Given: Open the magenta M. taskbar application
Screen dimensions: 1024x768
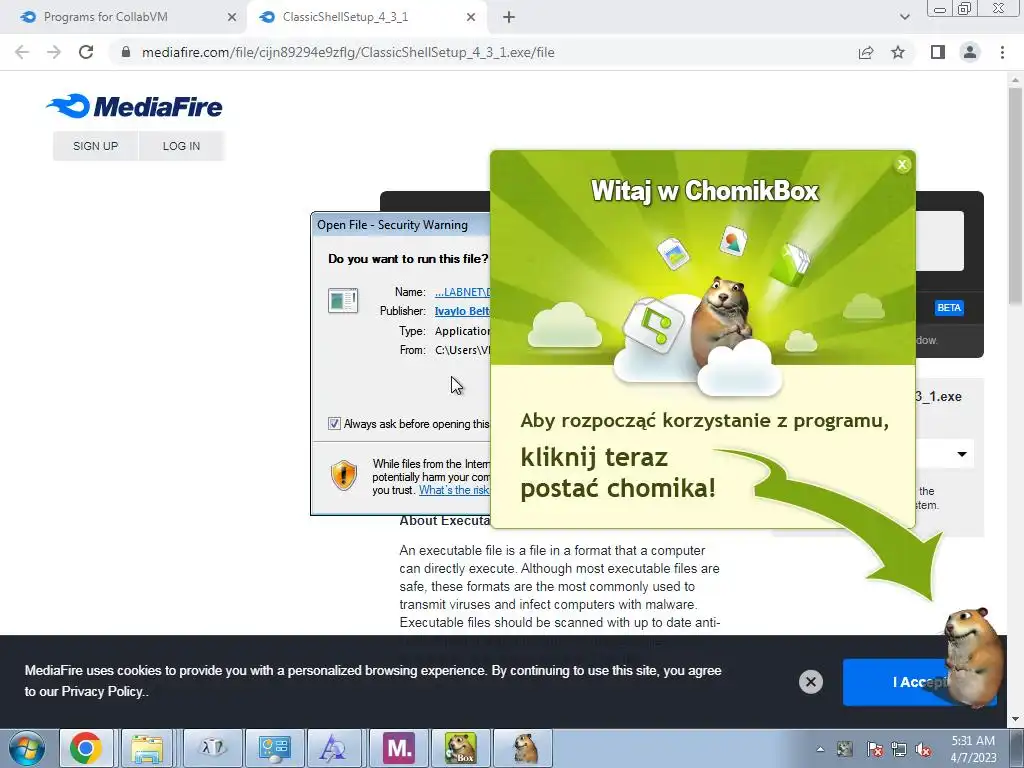Looking at the screenshot, I should coord(398,748).
